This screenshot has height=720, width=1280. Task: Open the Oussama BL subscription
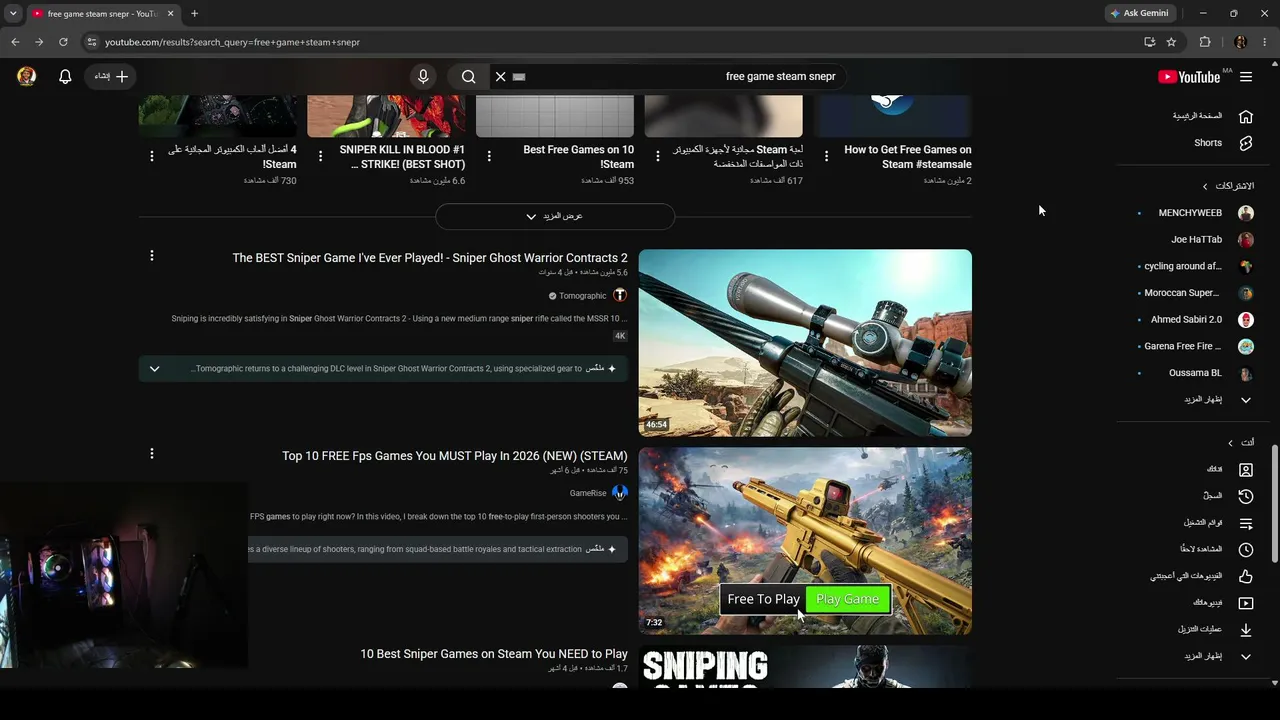(x=1196, y=373)
